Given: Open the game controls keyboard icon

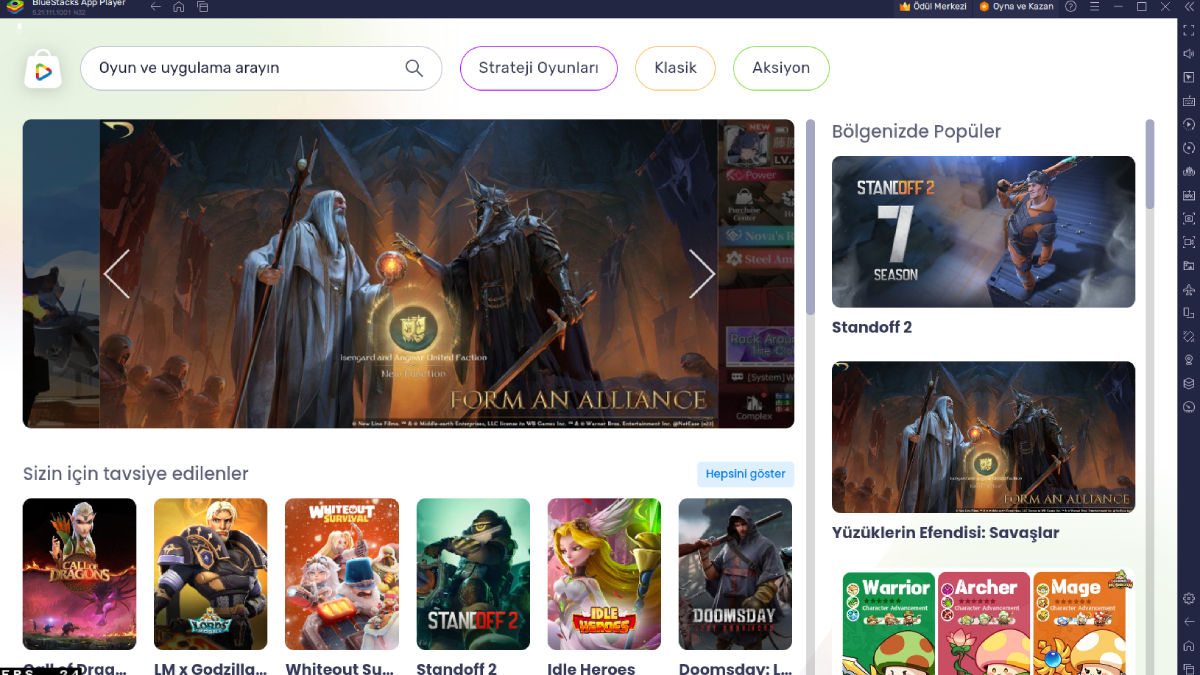Looking at the screenshot, I should pyautogui.click(x=1188, y=101).
